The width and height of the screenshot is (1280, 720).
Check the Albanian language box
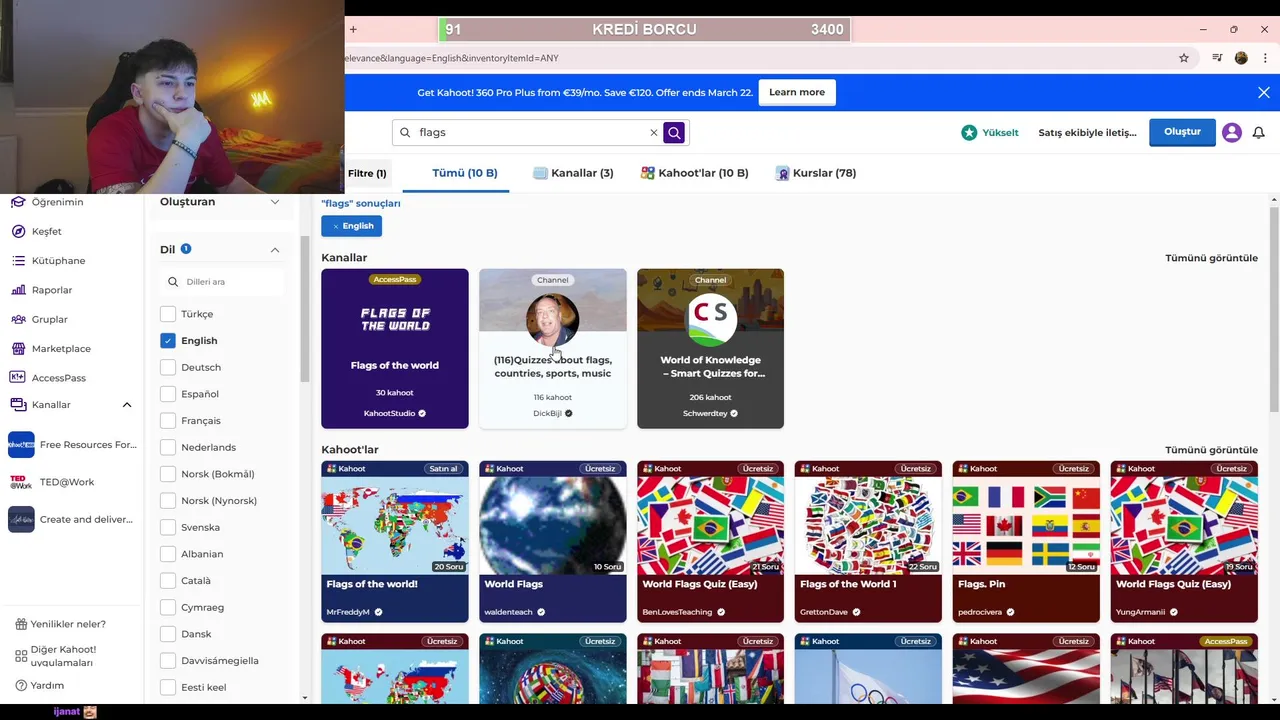168,554
